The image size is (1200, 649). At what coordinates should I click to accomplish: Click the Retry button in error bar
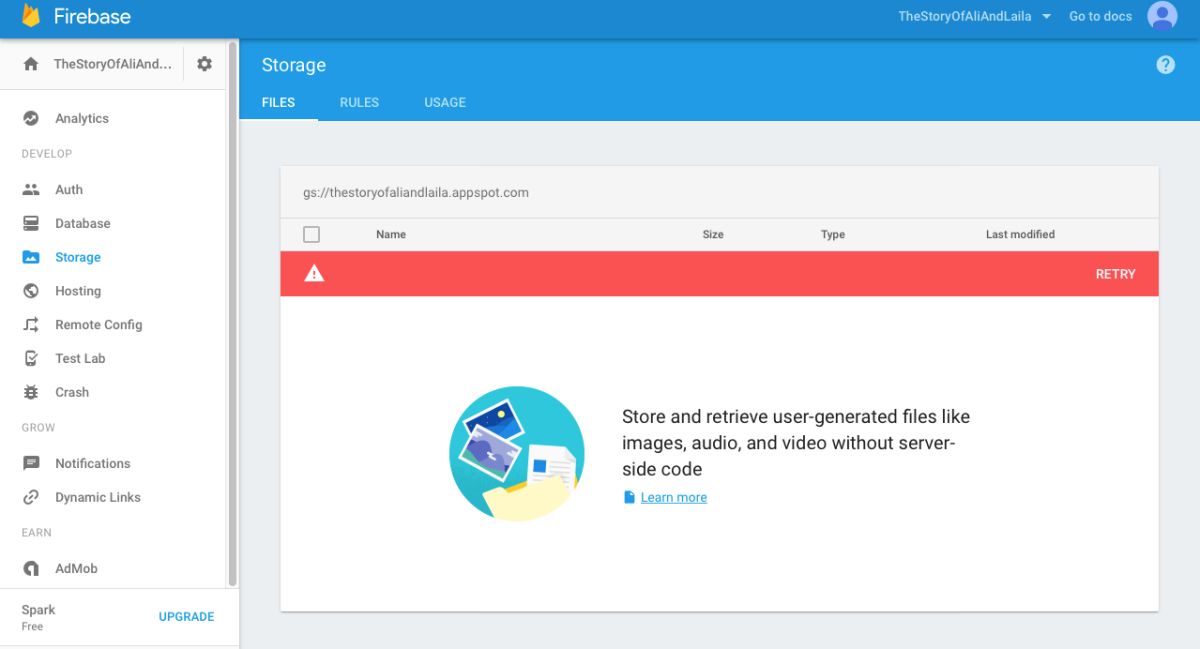click(1115, 274)
